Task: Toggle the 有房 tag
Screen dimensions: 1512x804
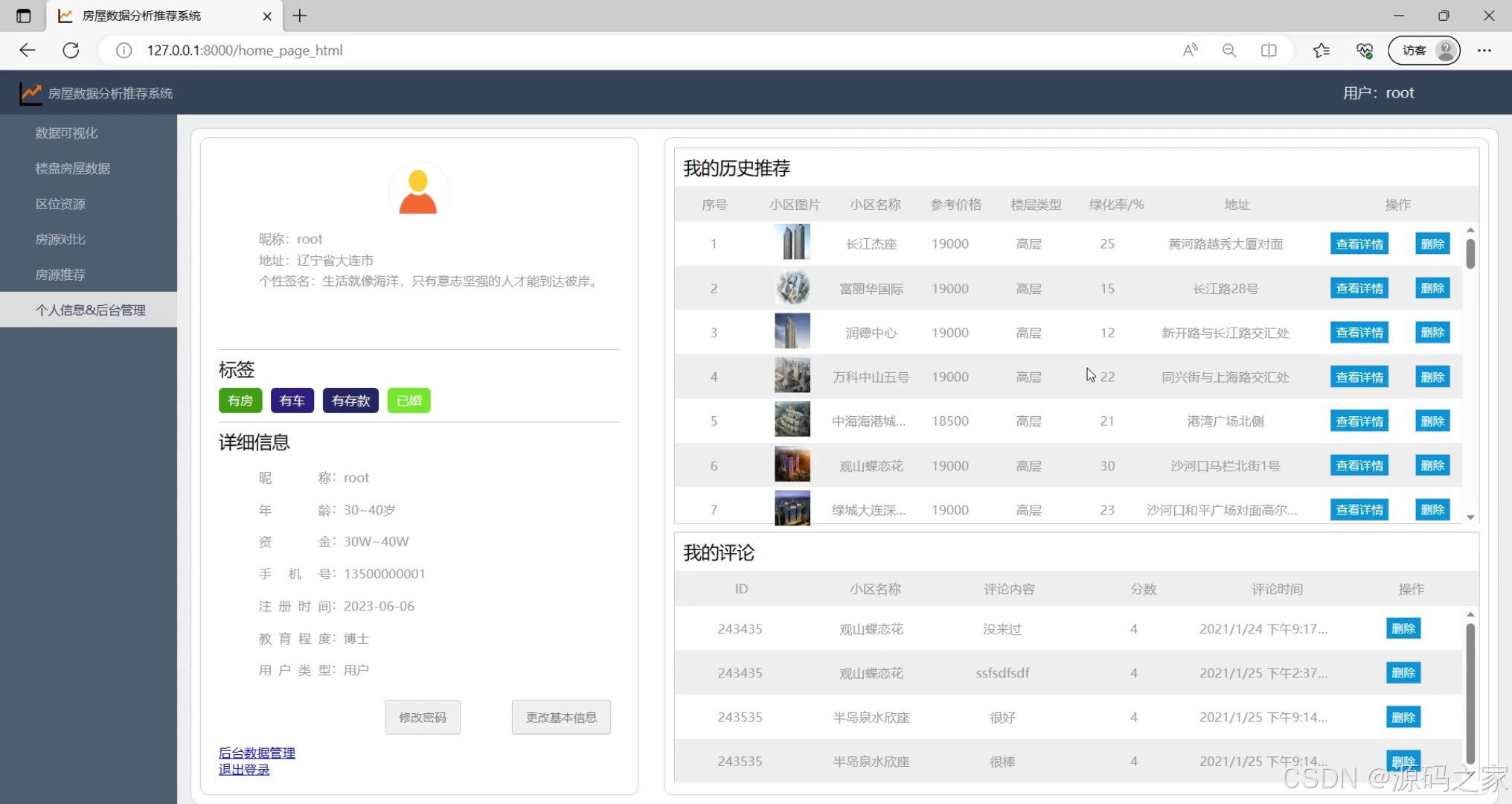Action: (240, 401)
